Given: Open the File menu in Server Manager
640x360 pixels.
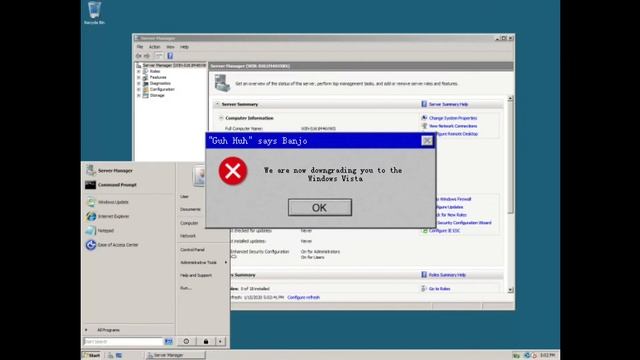Looking at the screenshot, I should click(140, 47).
